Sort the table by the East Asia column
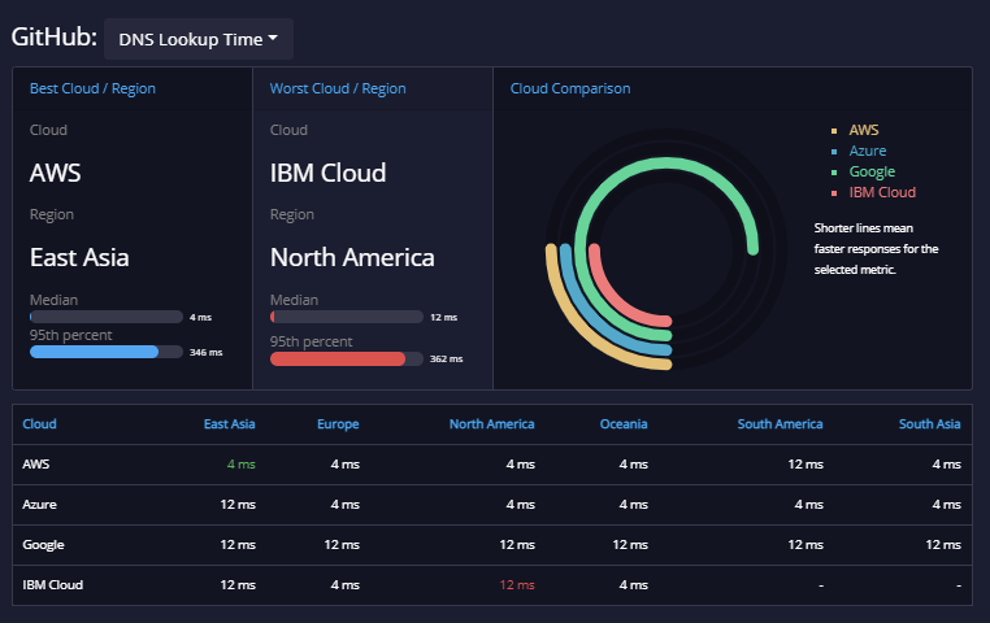This screenshot has height=624, width=990. (x=229, y=424)
